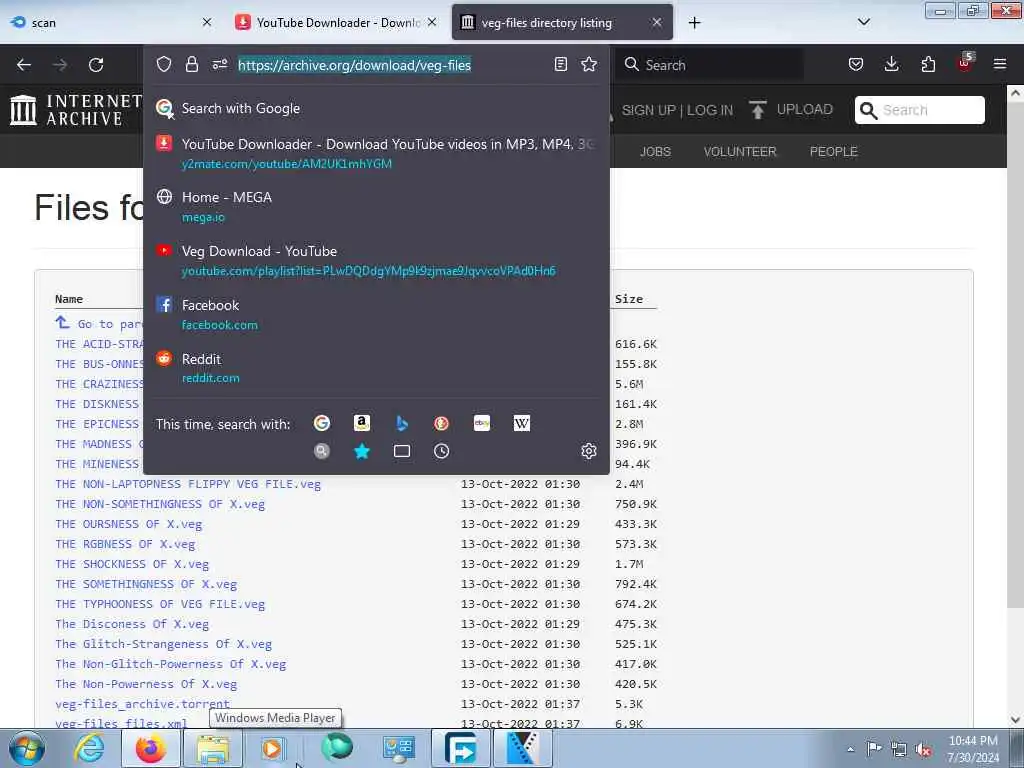The image size is (1024, 768).
Task: Open search settings gear icon
Action: pos(589,451)
